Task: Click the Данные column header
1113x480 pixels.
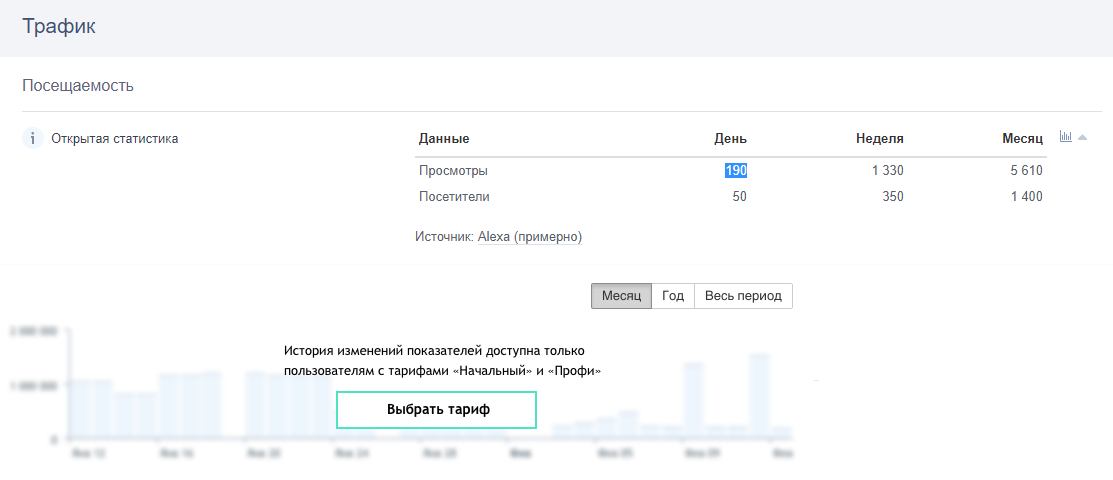Action: (444, 139)
